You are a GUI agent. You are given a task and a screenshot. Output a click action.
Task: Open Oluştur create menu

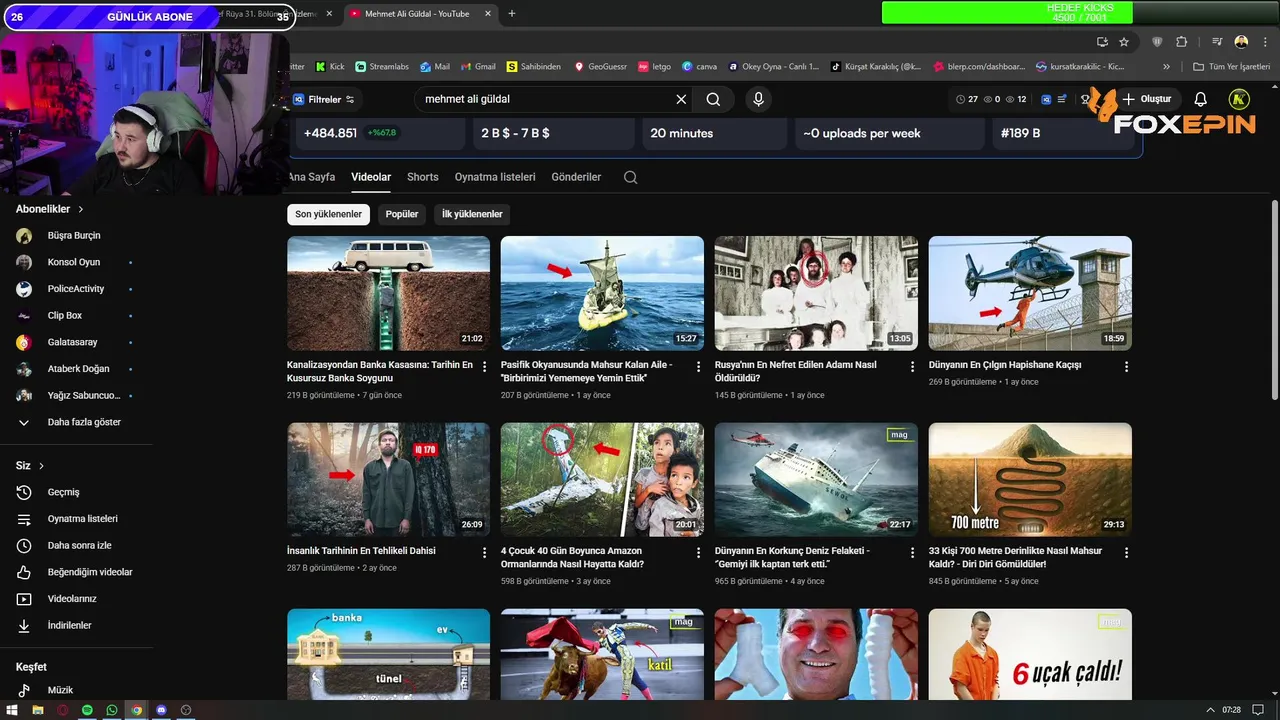(x=1146, y=99)
